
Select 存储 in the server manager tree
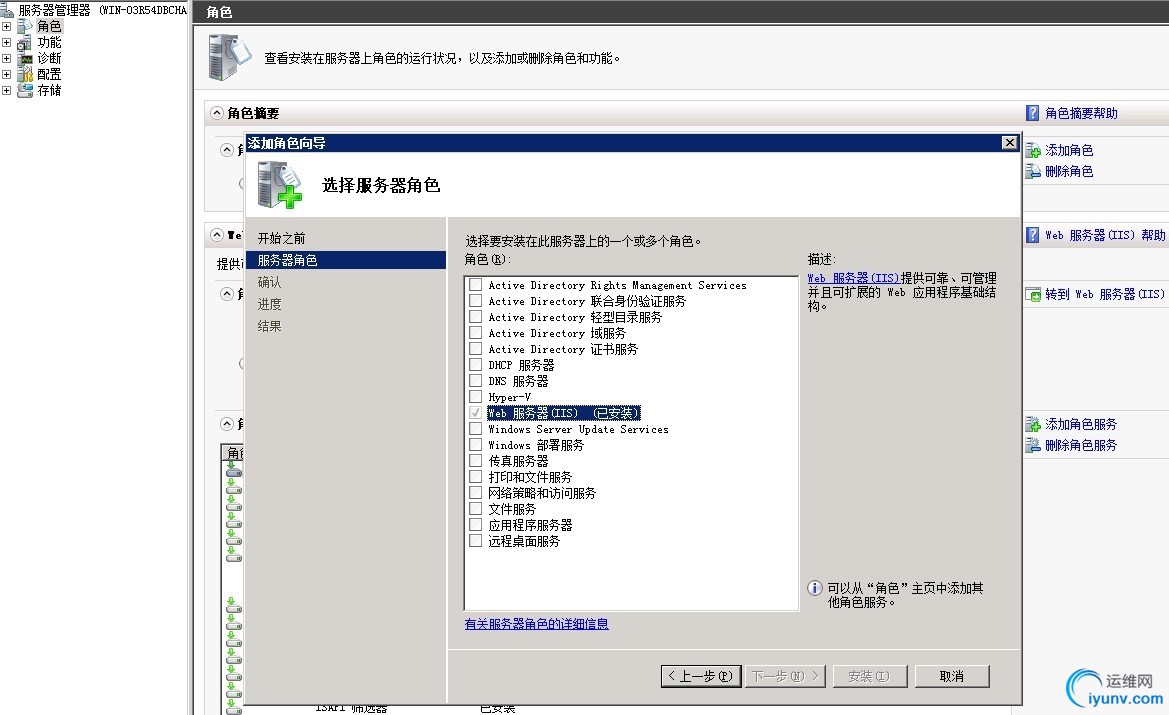point(49,90)
